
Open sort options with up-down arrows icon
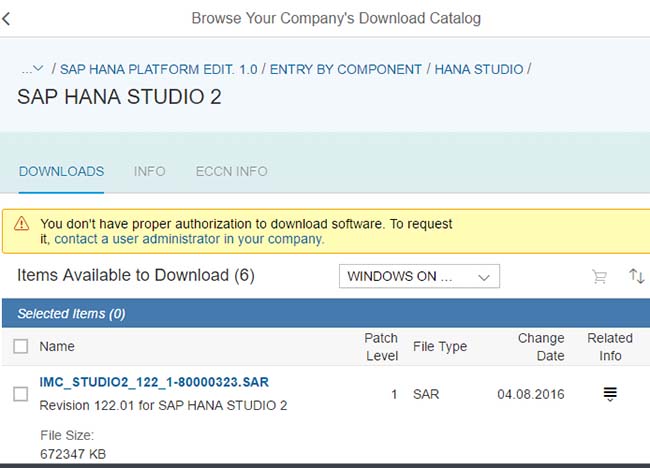coord(636,276)
